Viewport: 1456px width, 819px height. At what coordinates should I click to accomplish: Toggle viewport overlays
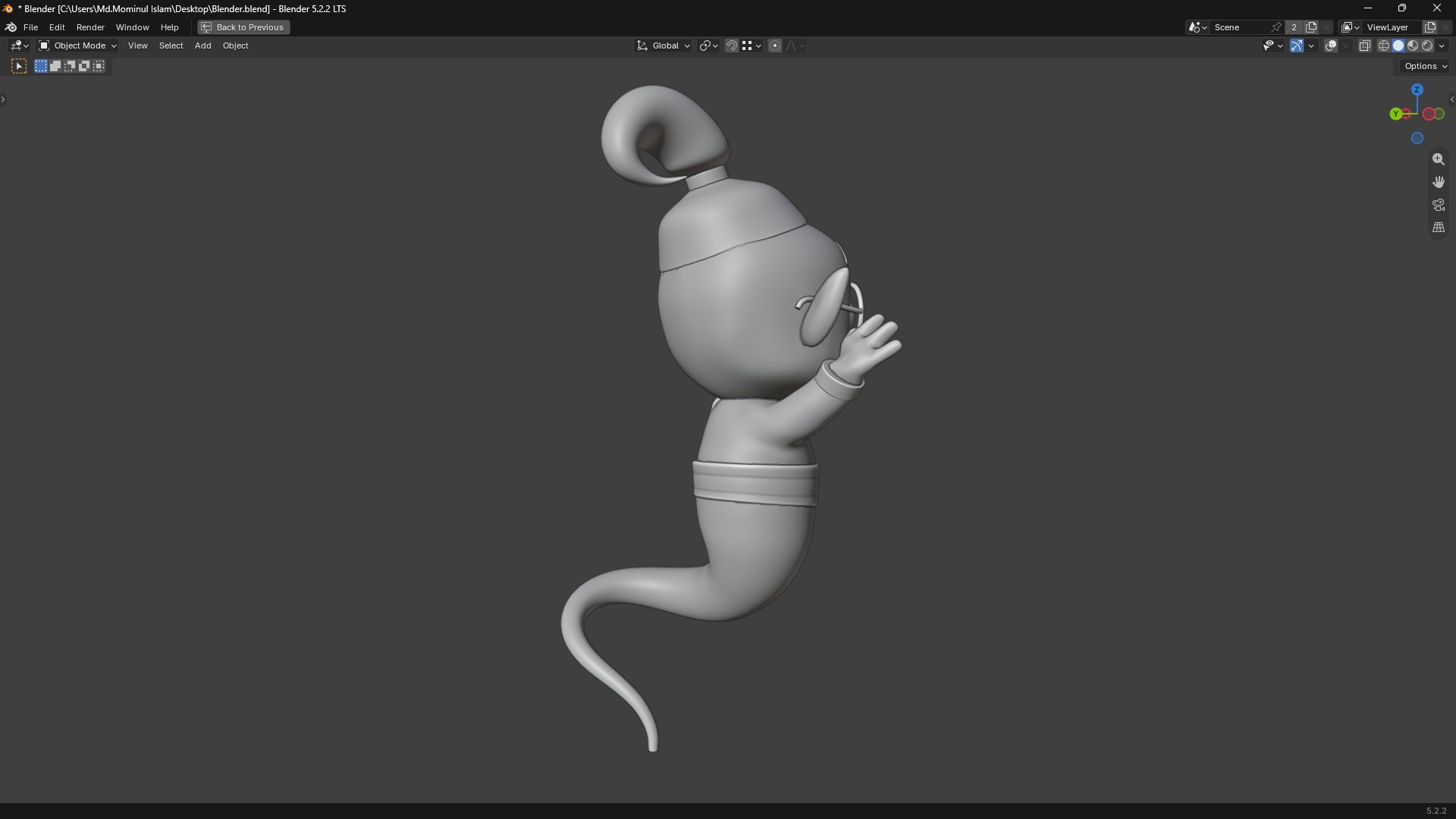click(x=1331, y=45)
